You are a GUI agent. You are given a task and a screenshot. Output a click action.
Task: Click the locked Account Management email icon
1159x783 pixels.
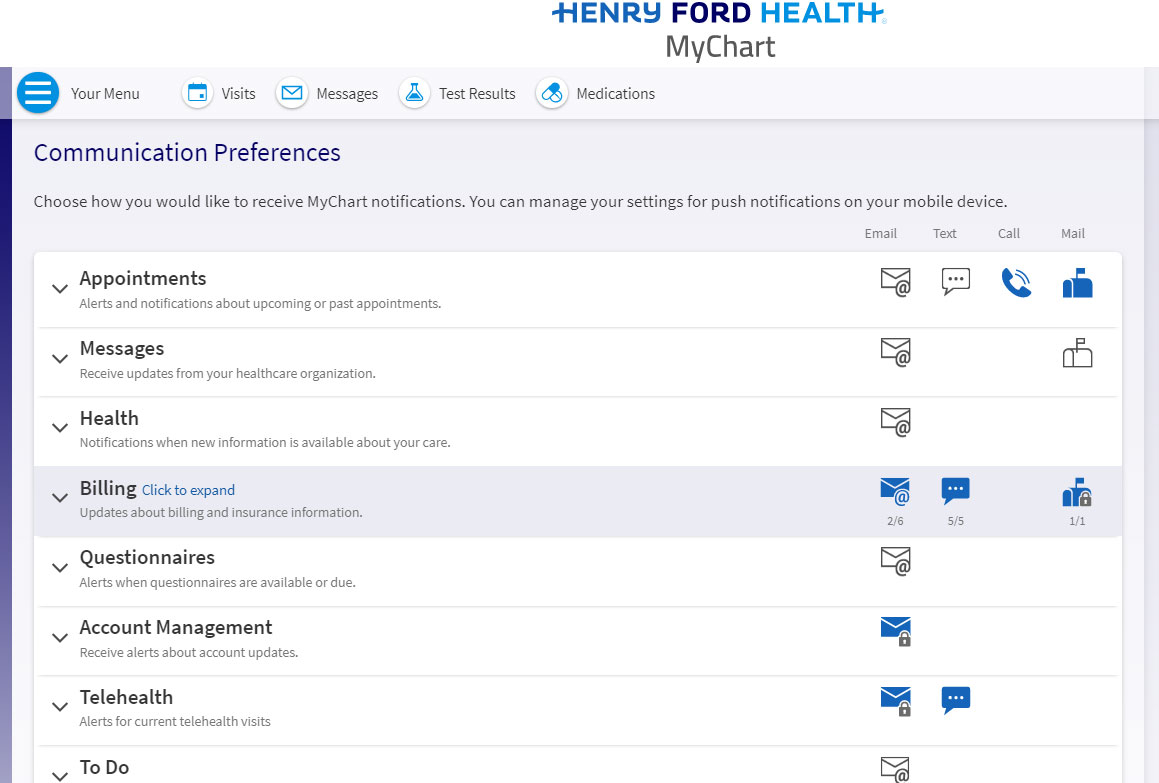[895, 631]
